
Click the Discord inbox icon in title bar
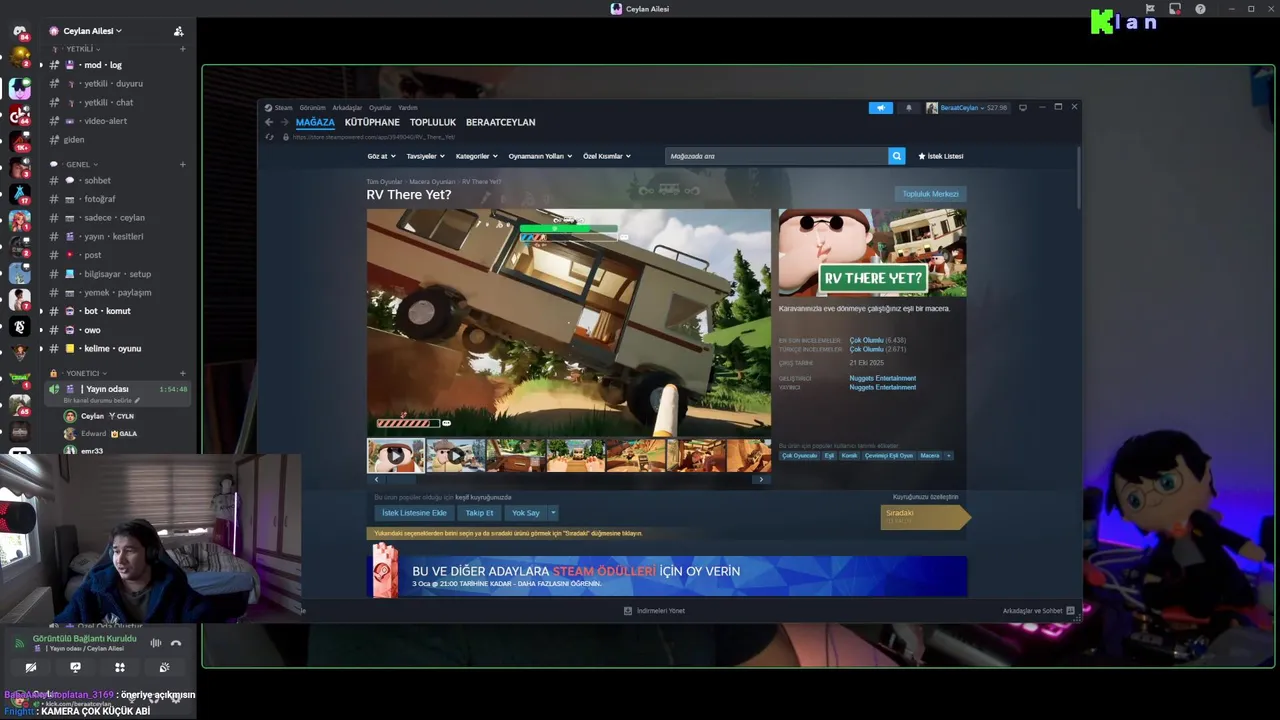[1175, 9]
